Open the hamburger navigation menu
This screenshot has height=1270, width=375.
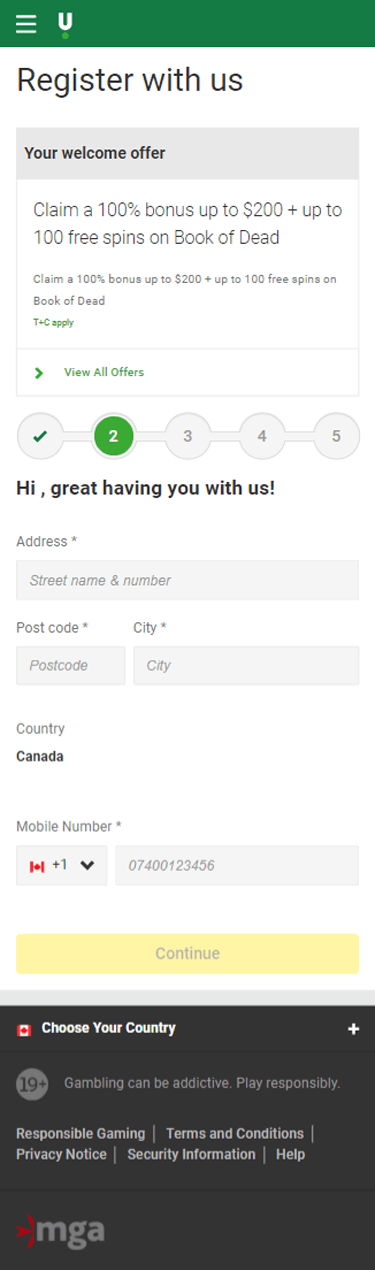point(26,24)
